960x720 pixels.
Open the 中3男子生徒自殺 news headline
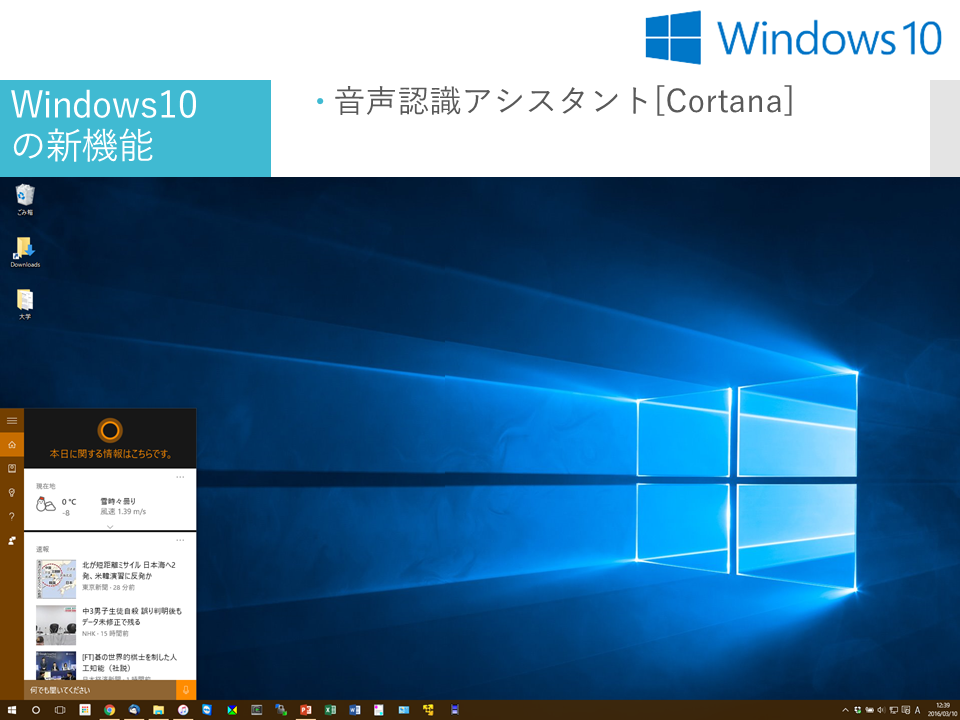coord(132,616)
